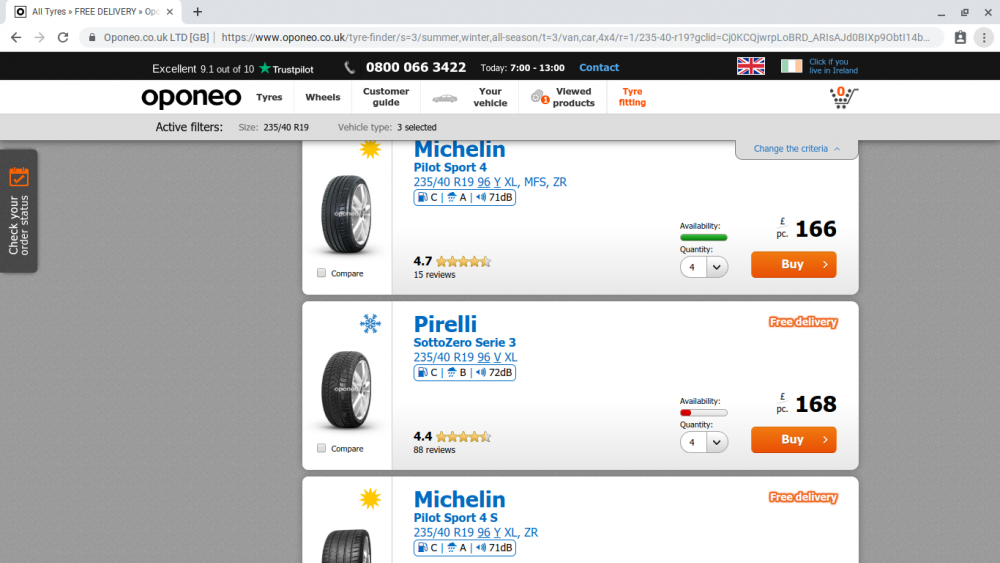Click the viewed products tyre icon
The height and width of the screenshot is (563, 1000).
coord(540,97)
